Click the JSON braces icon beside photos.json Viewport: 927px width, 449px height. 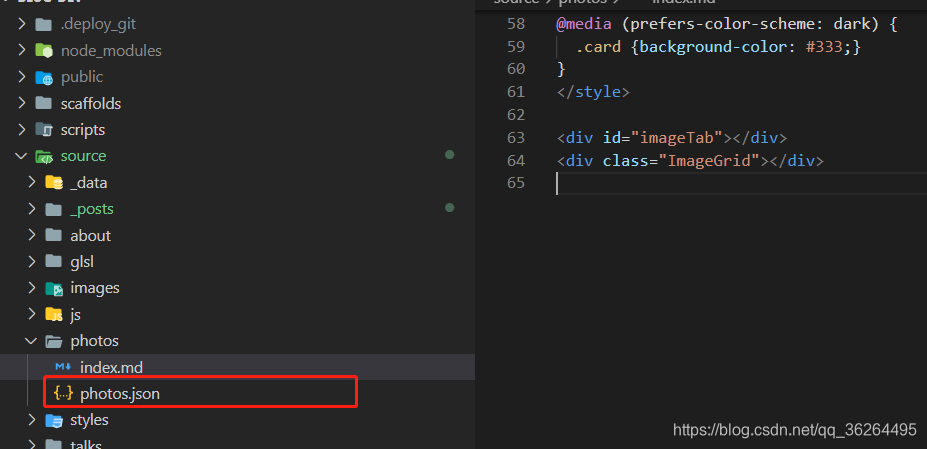[63, 393]
